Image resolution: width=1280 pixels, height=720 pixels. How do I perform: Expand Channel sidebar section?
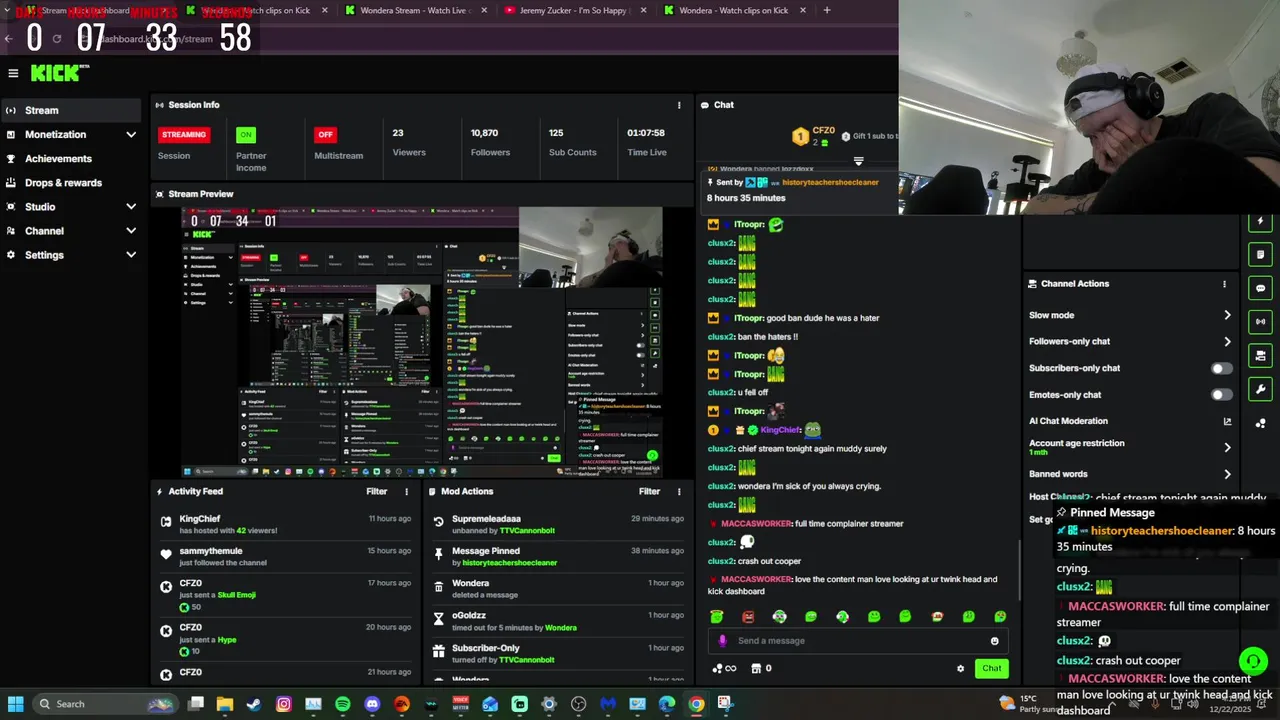click(x=131, y=231)
